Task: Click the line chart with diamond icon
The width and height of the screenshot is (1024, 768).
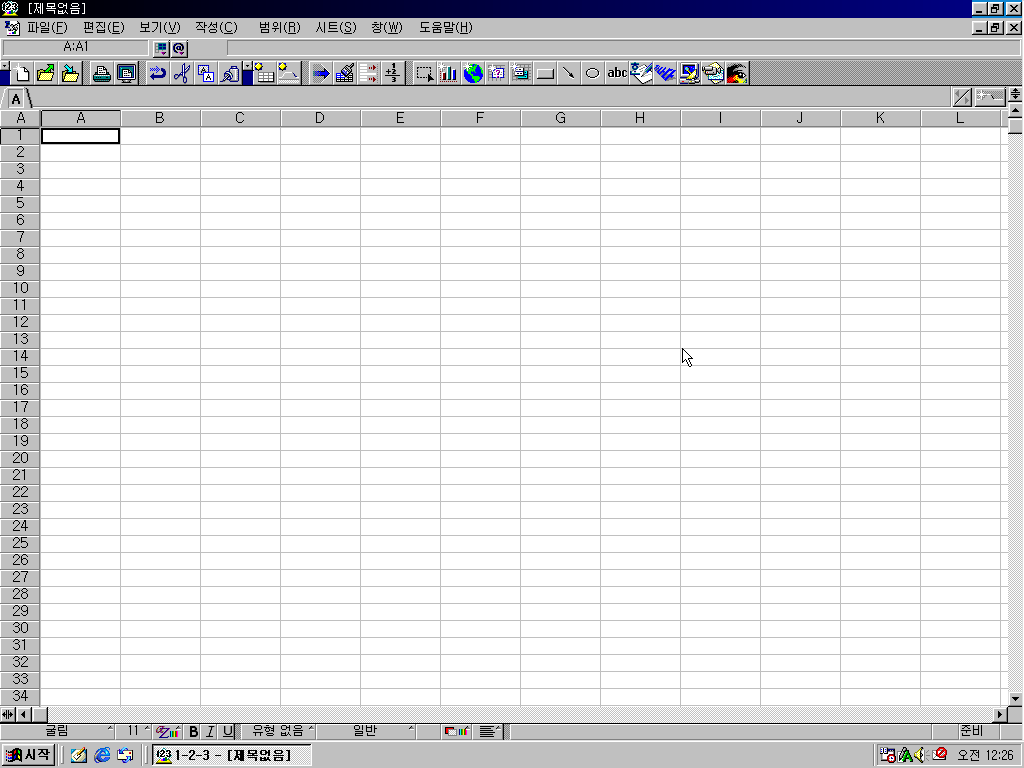Action: point(288,73)
